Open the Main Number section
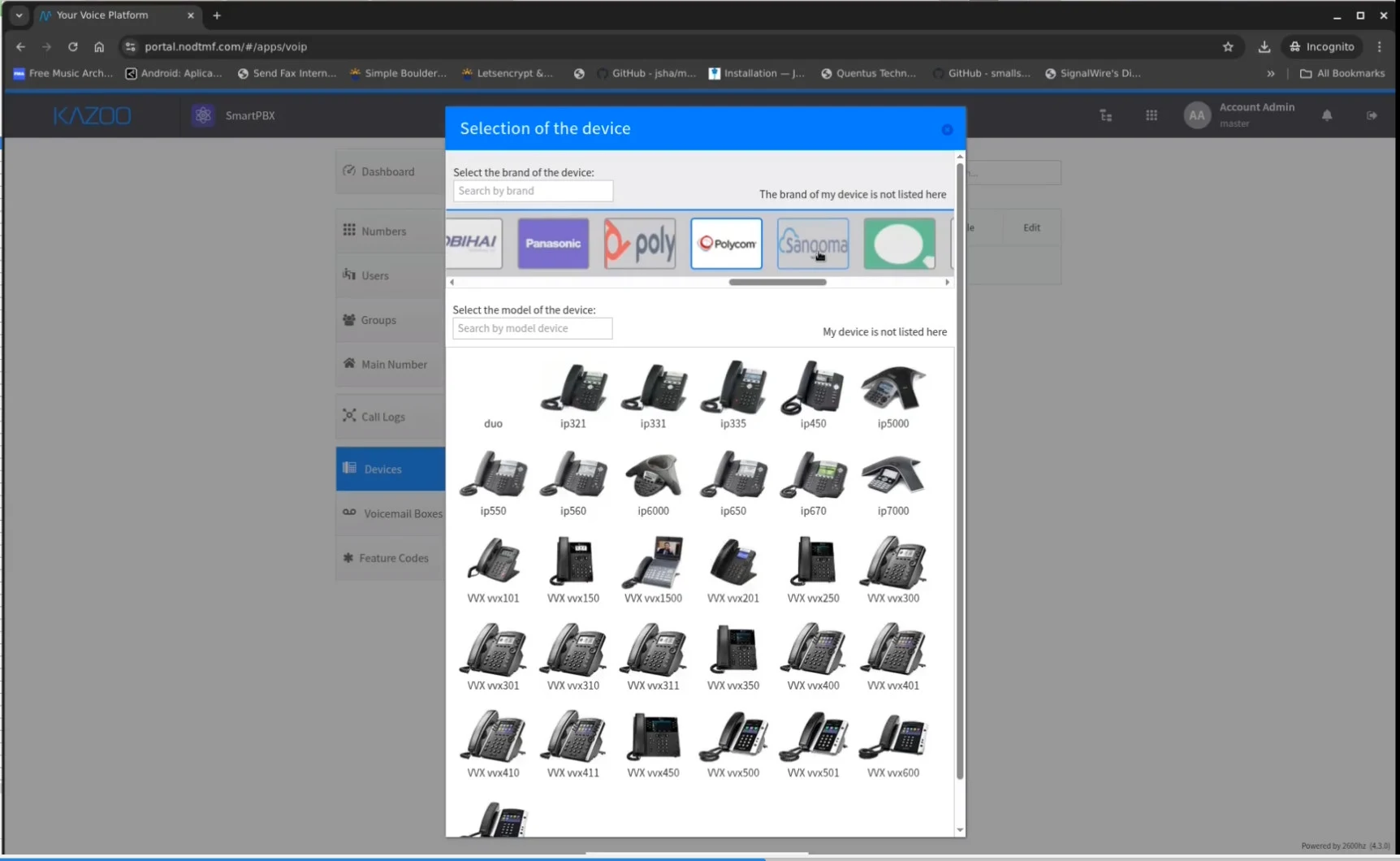 (391, 364)
